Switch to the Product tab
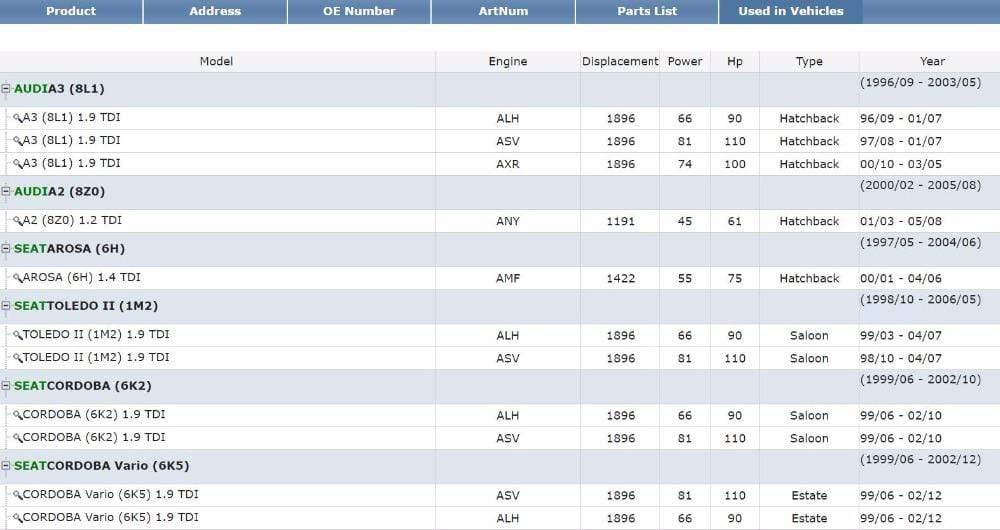 pos(71,12)
